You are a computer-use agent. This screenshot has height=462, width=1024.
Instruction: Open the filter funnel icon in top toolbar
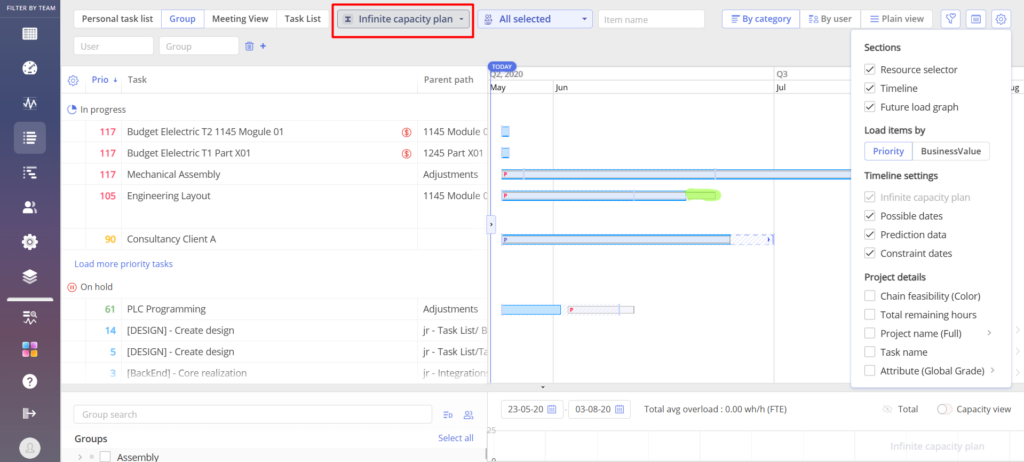[951, 19]
